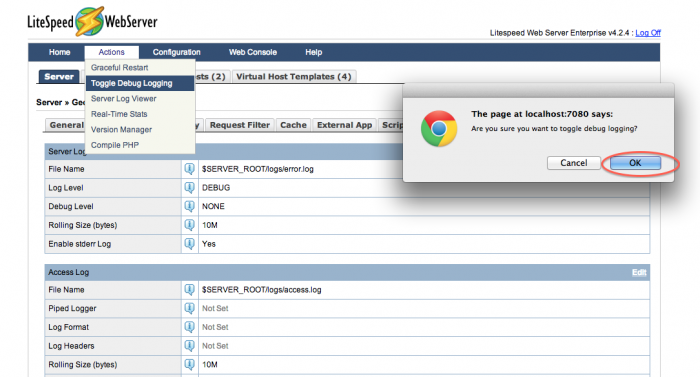The height and width of the screenshot is (377, 700).
Task: Click Not Set value for Piped Logger
Action: click(215, 309)
